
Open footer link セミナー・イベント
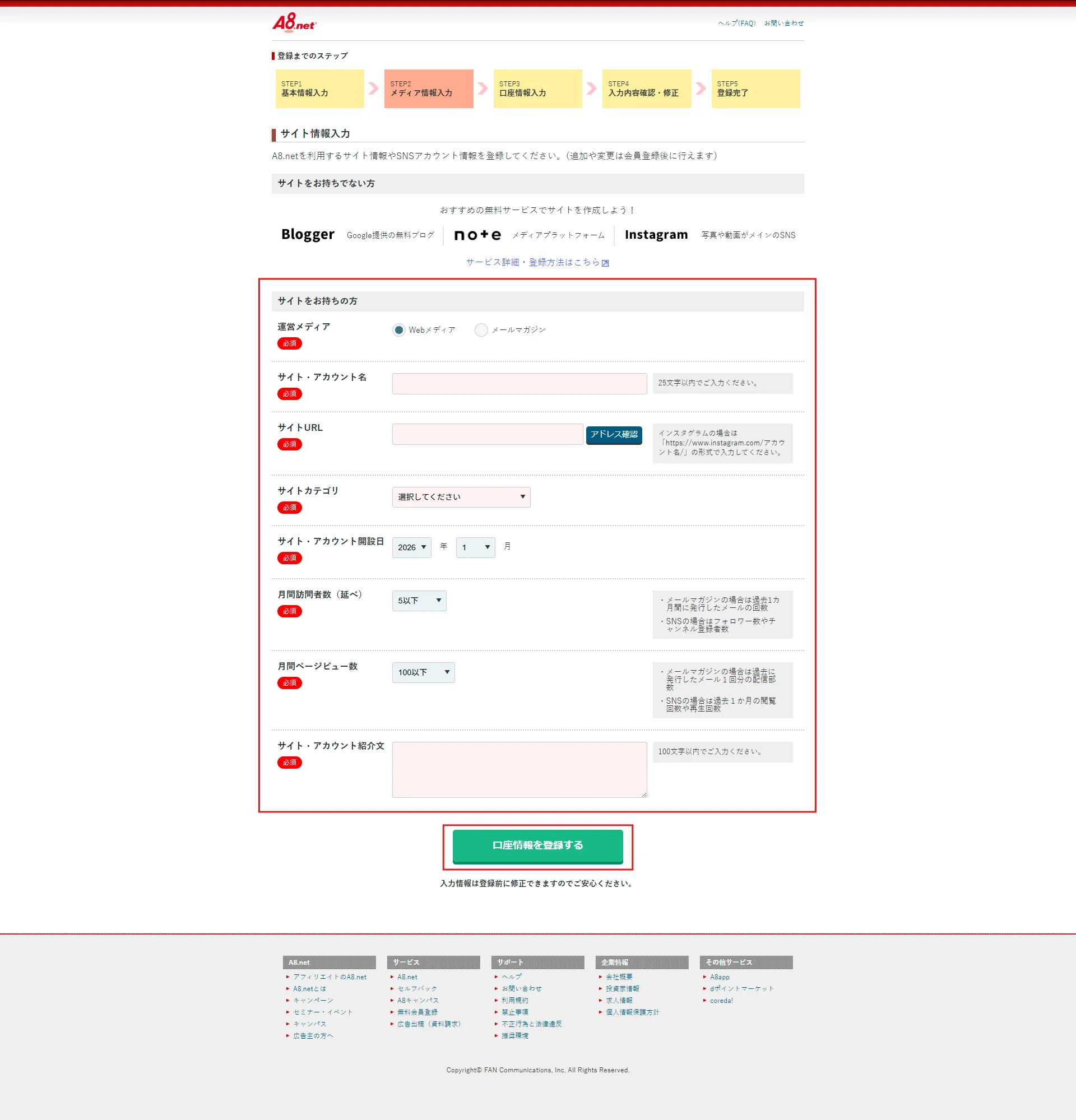click(x=323, y=1012)
